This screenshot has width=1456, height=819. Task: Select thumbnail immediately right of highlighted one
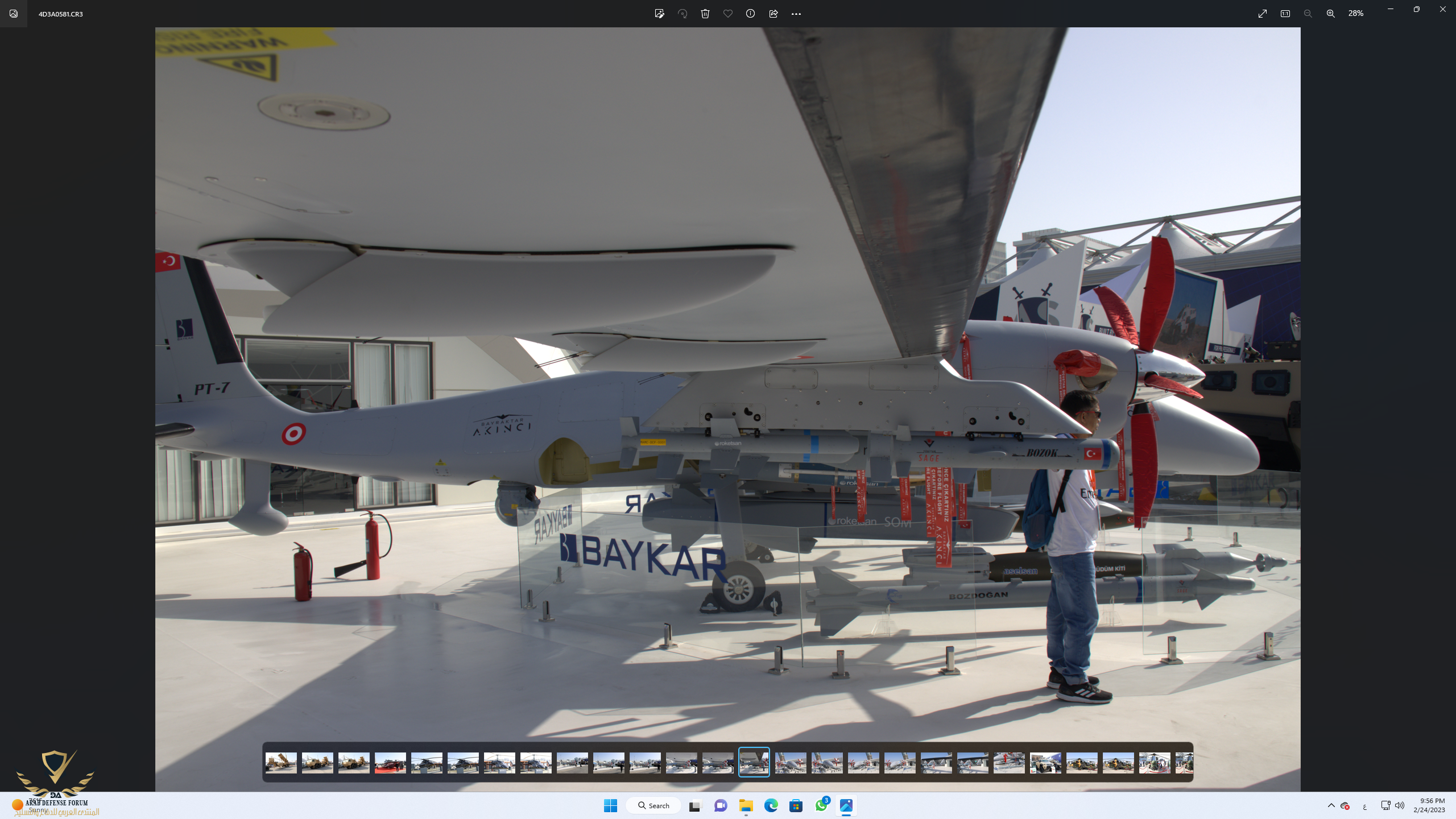coord(791,763)
